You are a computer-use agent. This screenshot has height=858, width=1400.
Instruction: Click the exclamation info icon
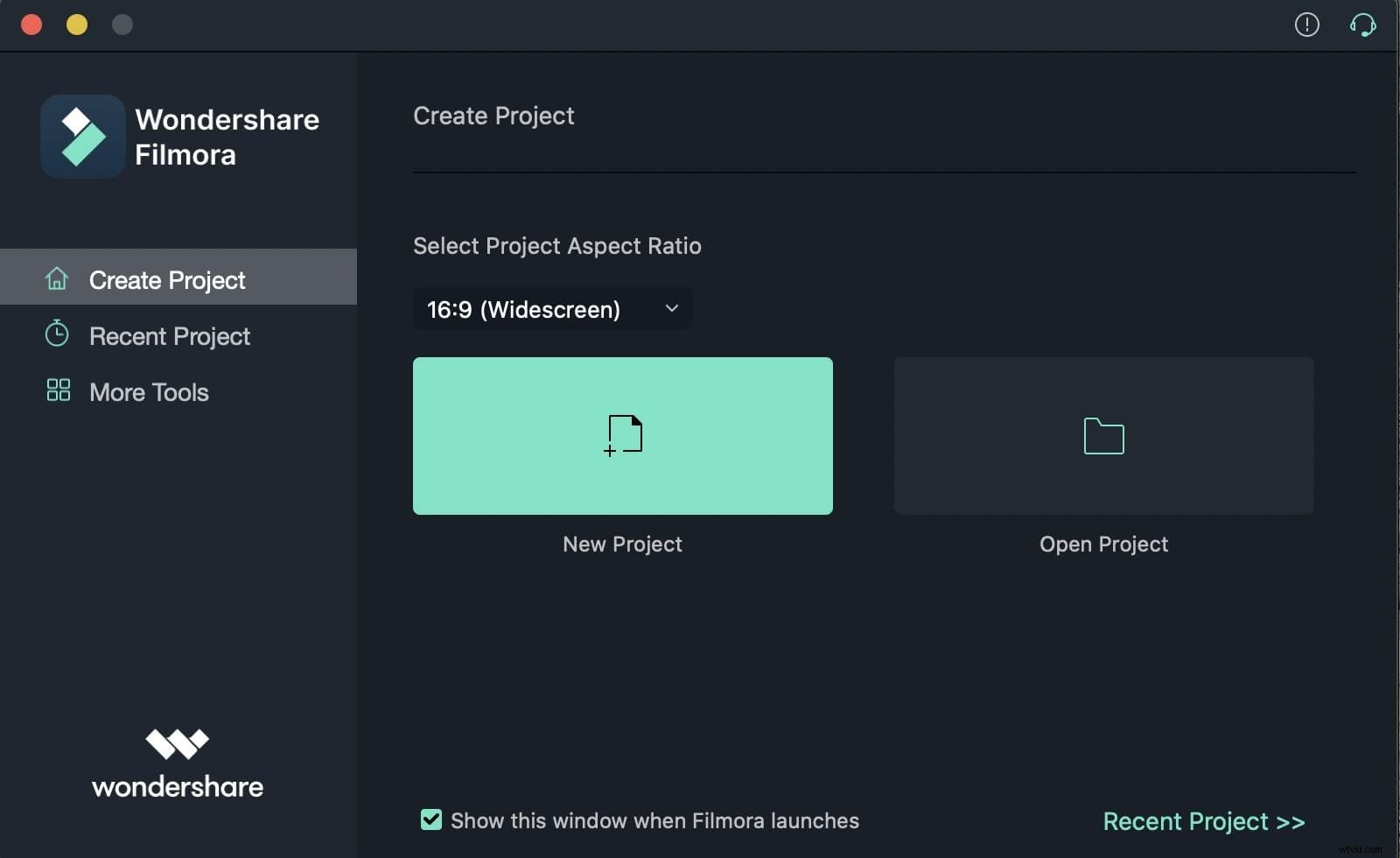[1306, 25]
